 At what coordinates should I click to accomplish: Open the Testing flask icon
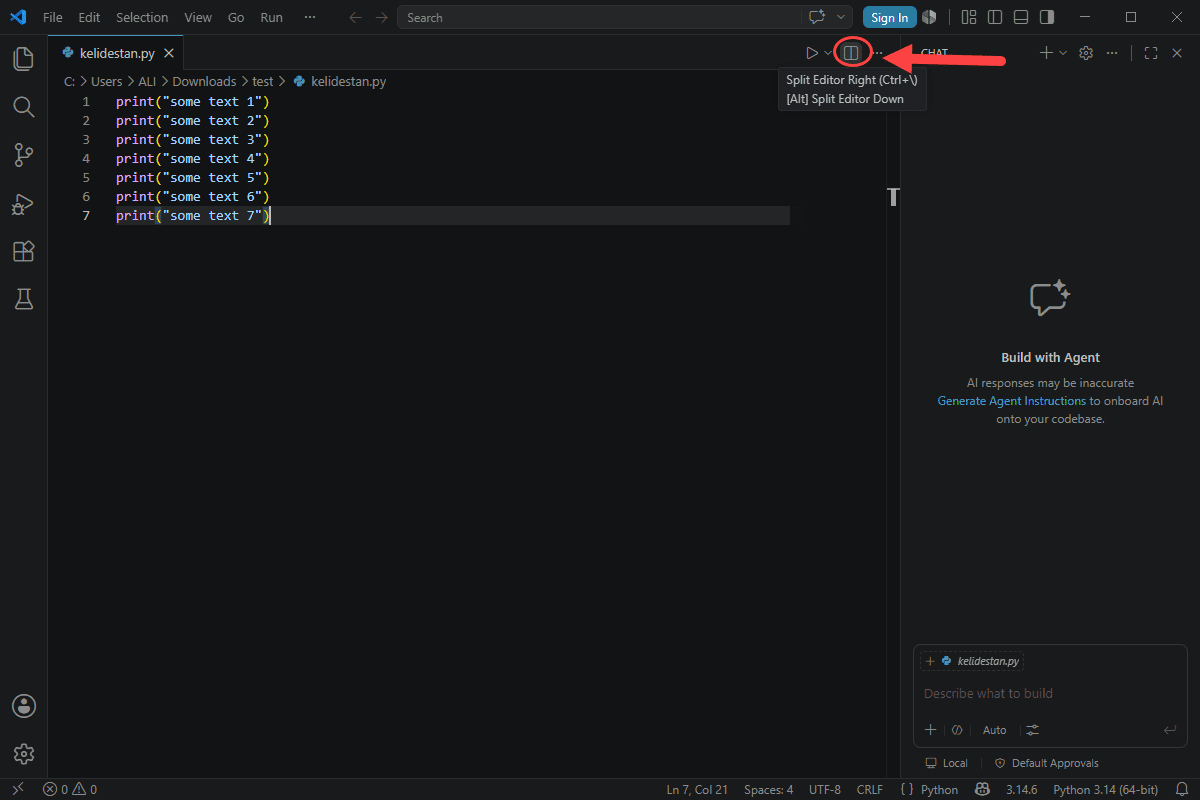[x=24, y=298]
